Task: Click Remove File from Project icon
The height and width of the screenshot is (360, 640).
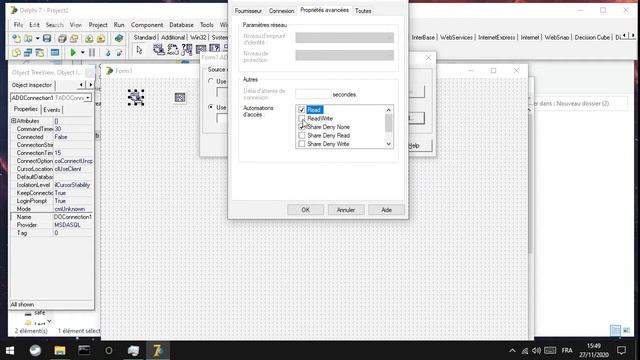Action: [x=101, y=39]
